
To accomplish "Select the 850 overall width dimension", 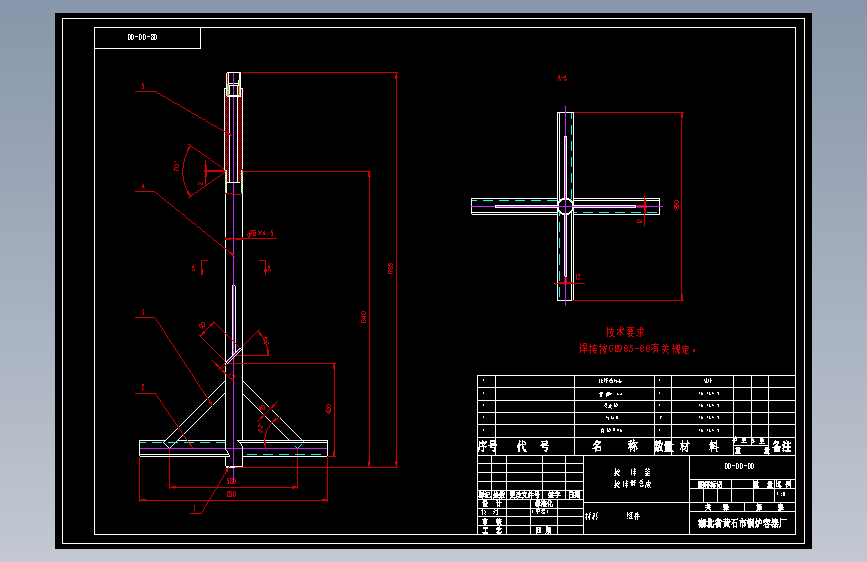I will click(231, 495).
